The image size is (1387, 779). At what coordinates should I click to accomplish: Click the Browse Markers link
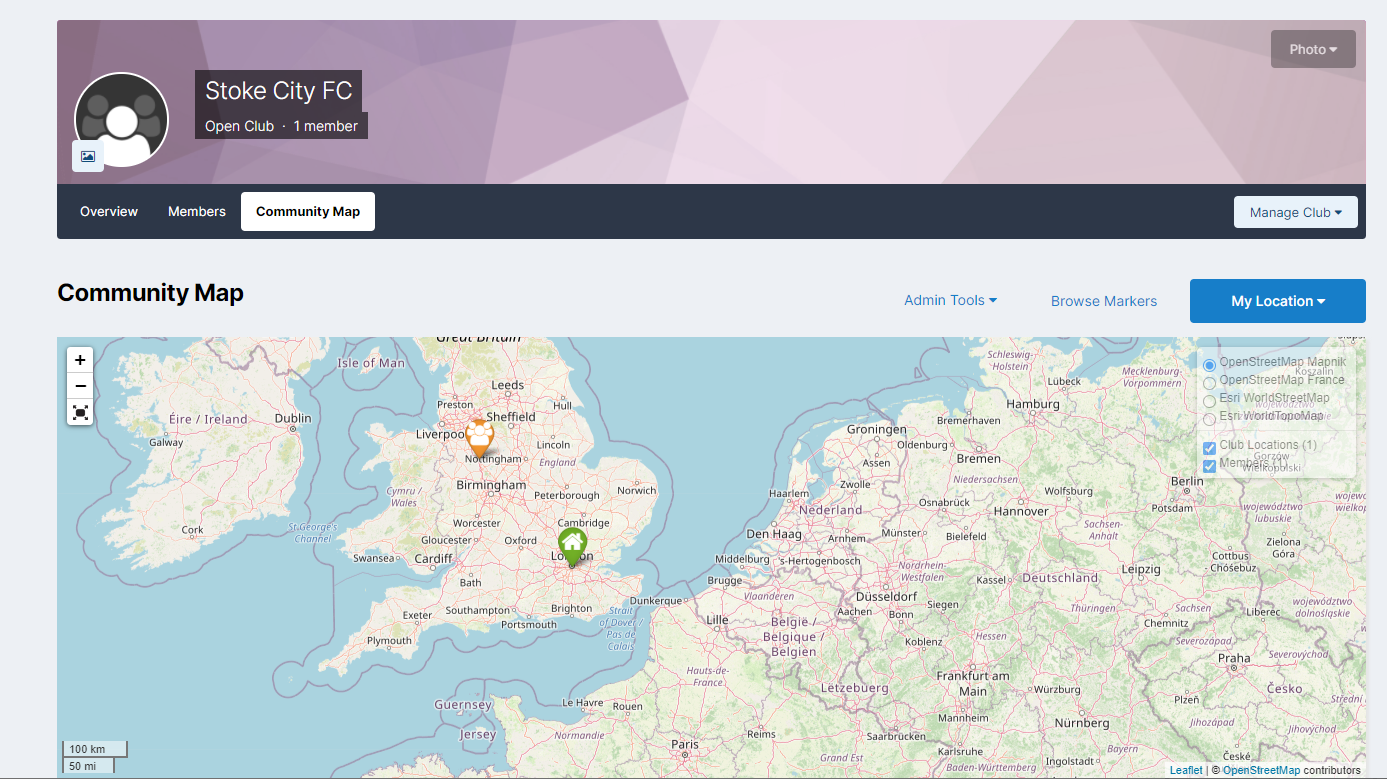pos(1103,301)
